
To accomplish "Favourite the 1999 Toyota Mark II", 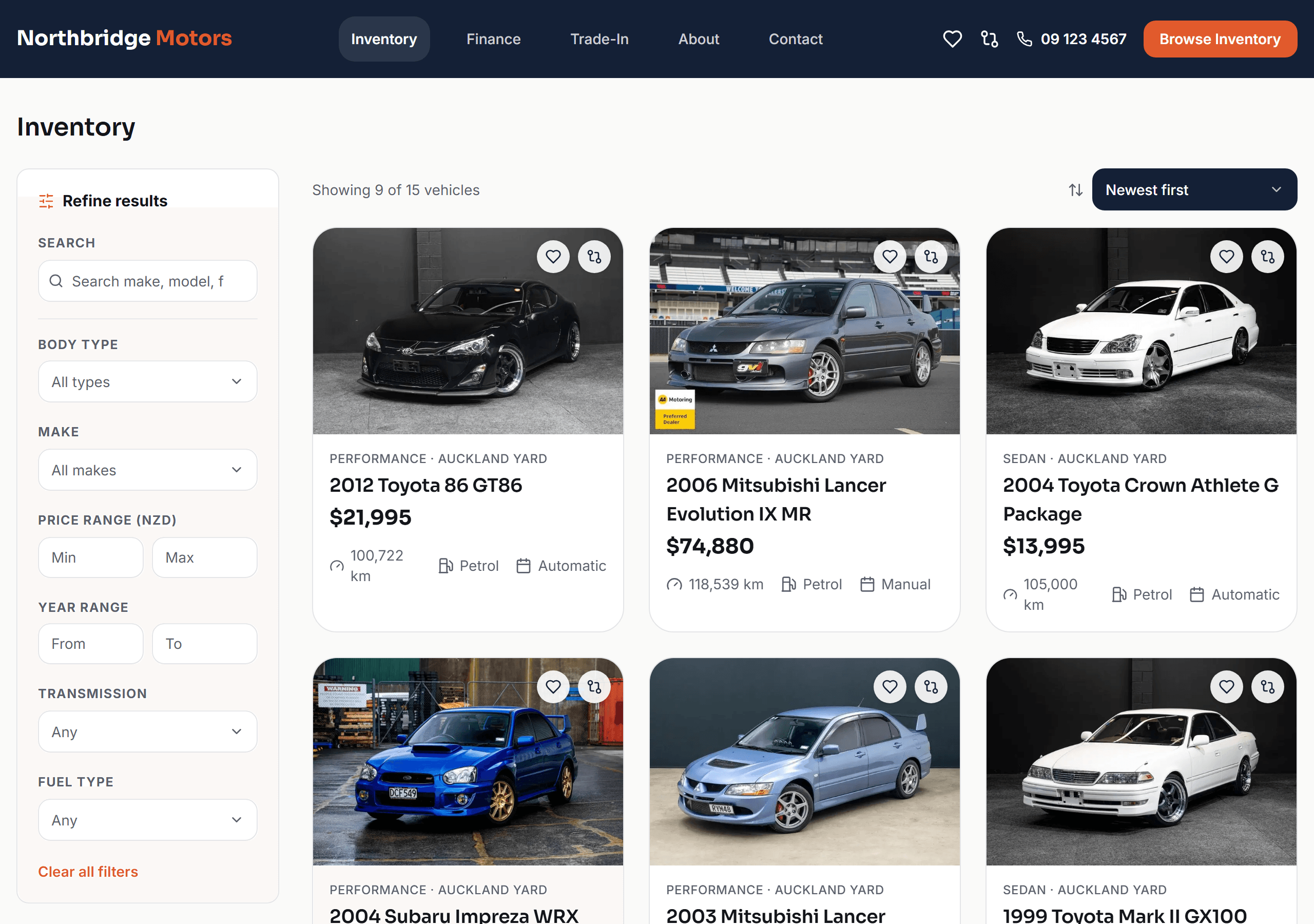I will (1226, 686).
